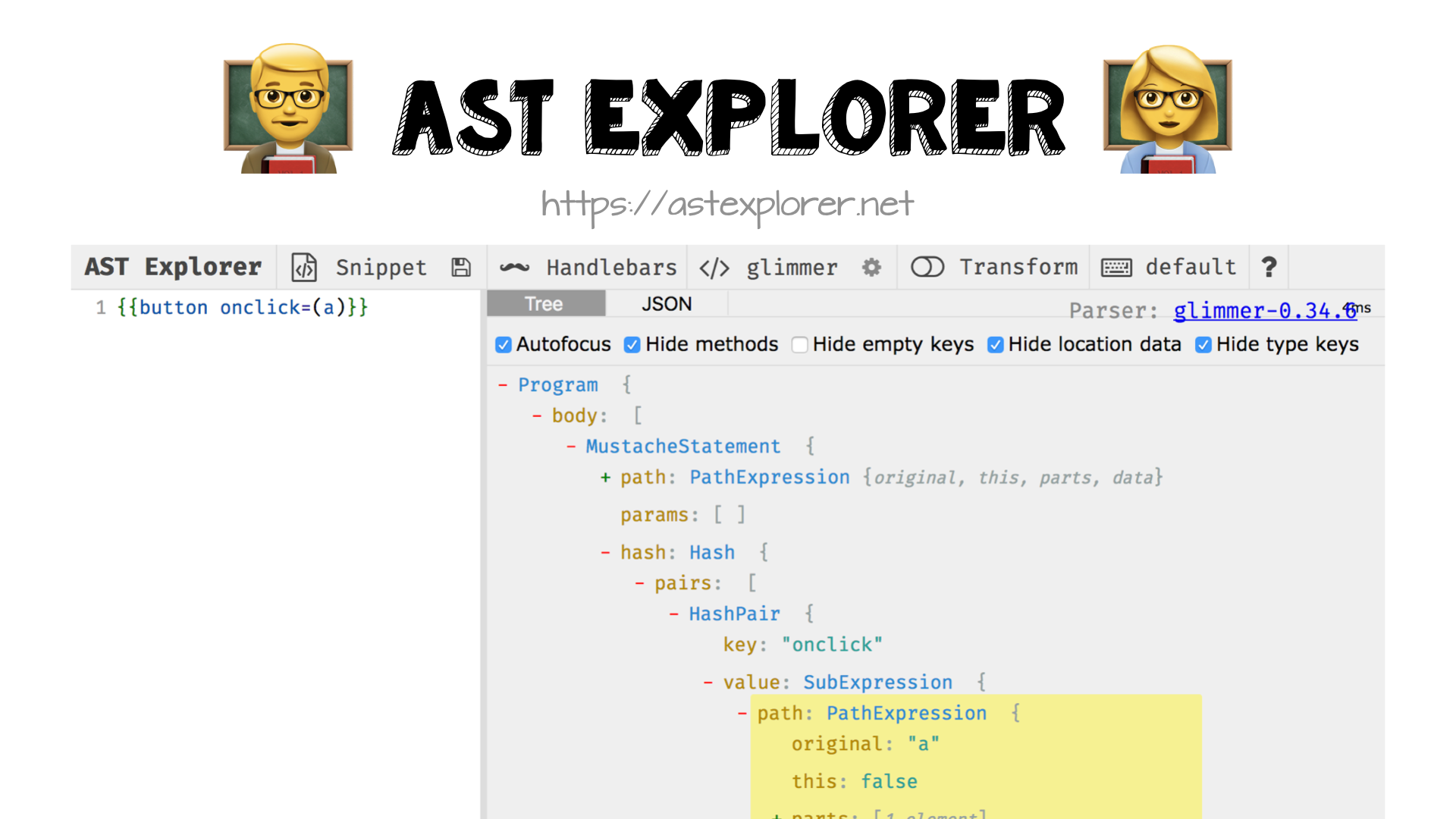Uncheck Hide location data option
1456x819 pixels.
(x=995, y=345)
